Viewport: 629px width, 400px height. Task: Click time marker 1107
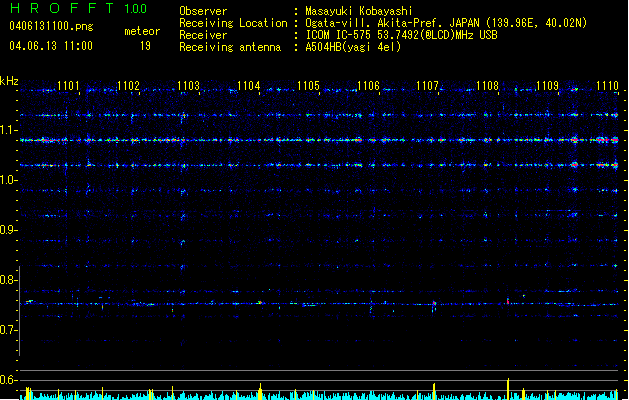coord(428,86)
